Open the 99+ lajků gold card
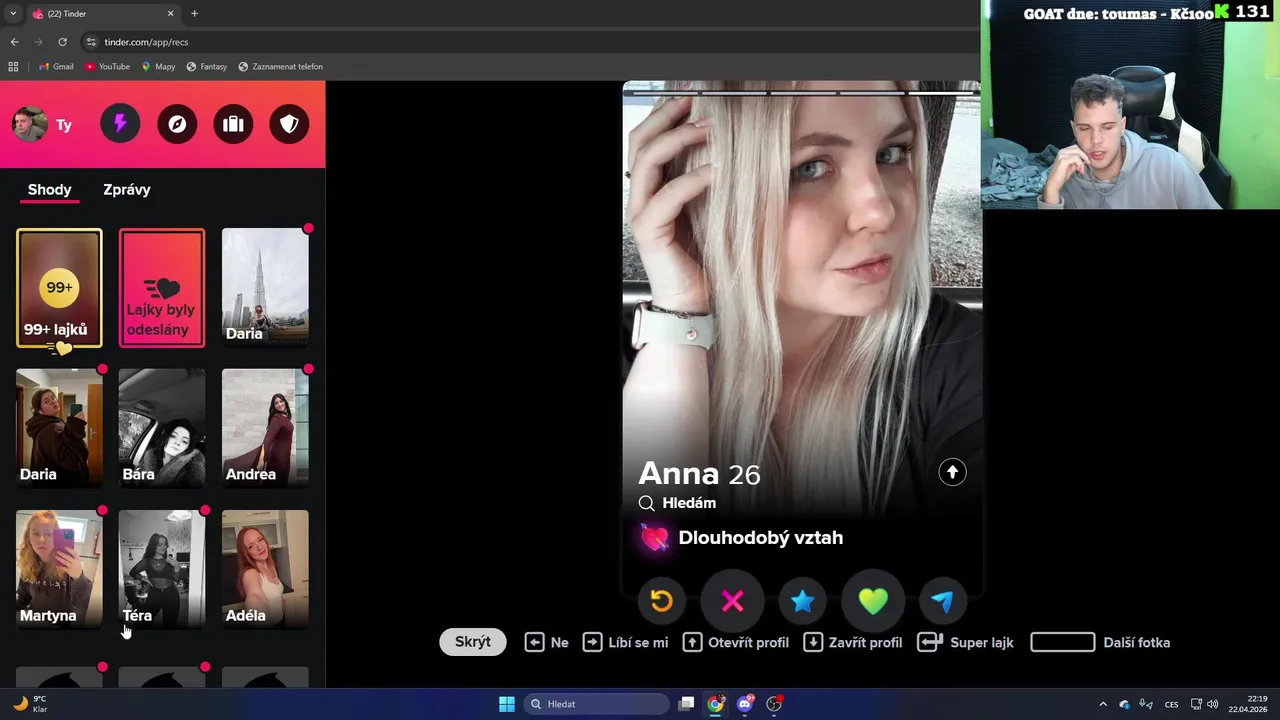1280x720 pixels. coord(59,288)
